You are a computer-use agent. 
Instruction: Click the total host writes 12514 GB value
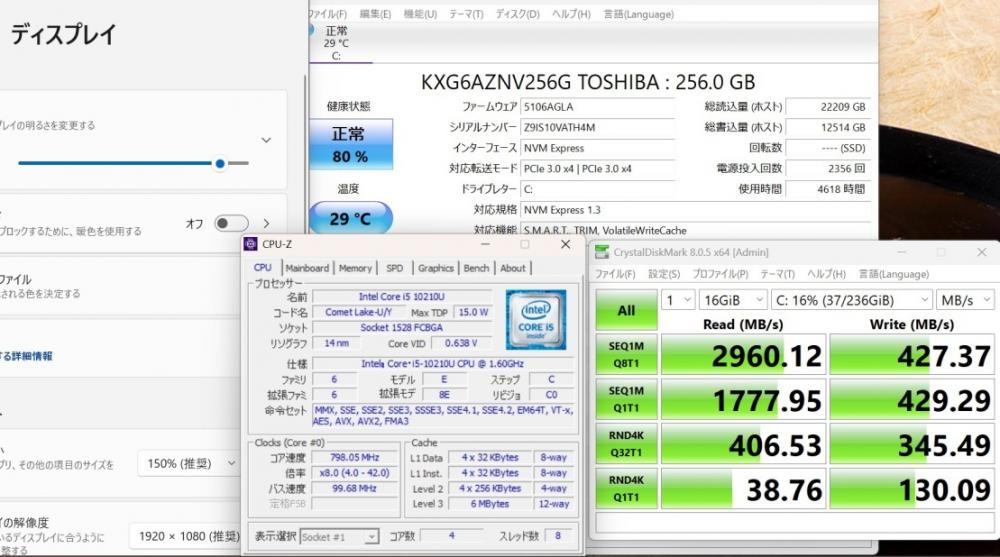pyautogui.click(x=828, y=127)
